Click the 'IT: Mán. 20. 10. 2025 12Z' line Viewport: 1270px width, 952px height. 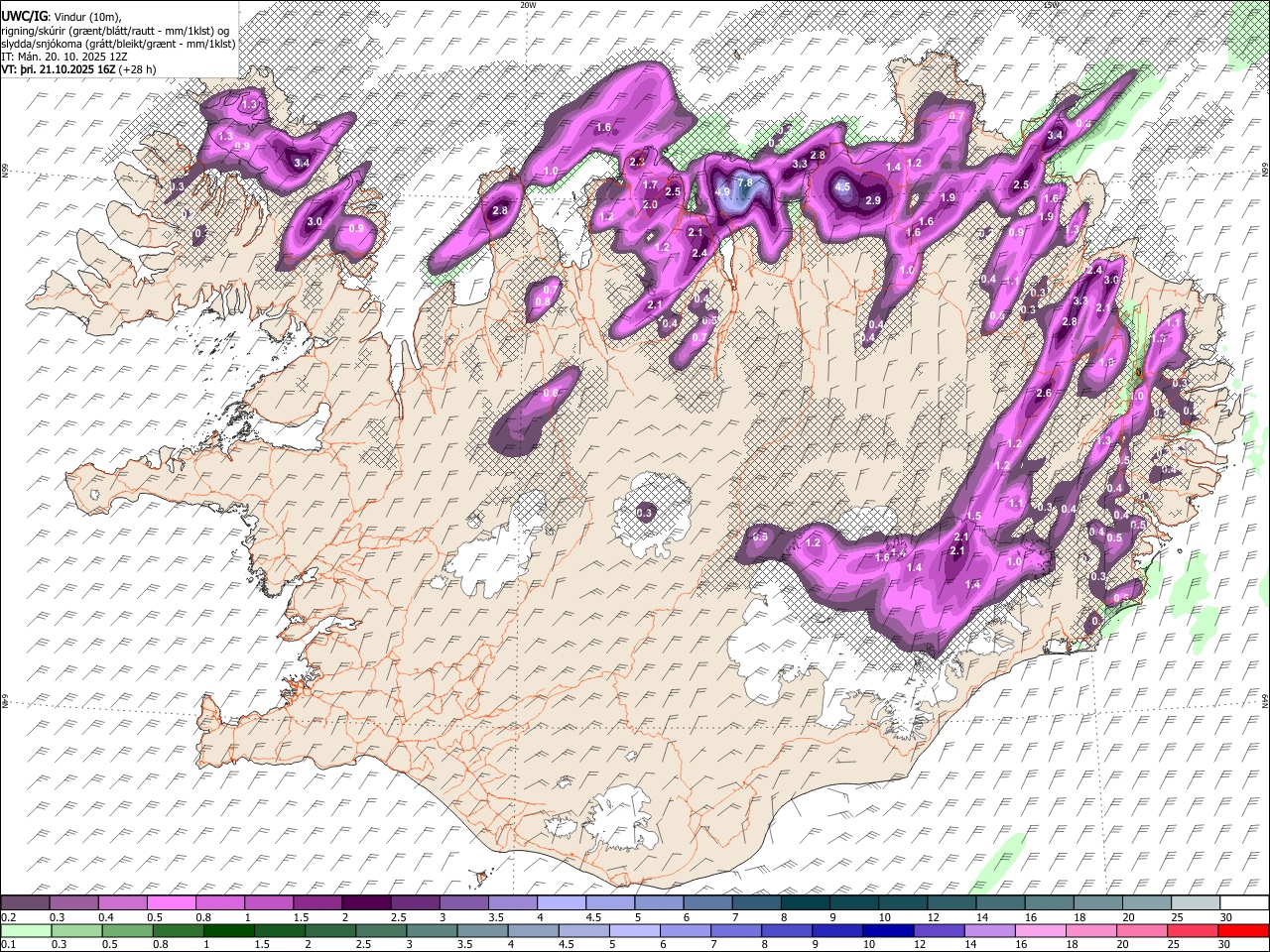tap(64, 58)
